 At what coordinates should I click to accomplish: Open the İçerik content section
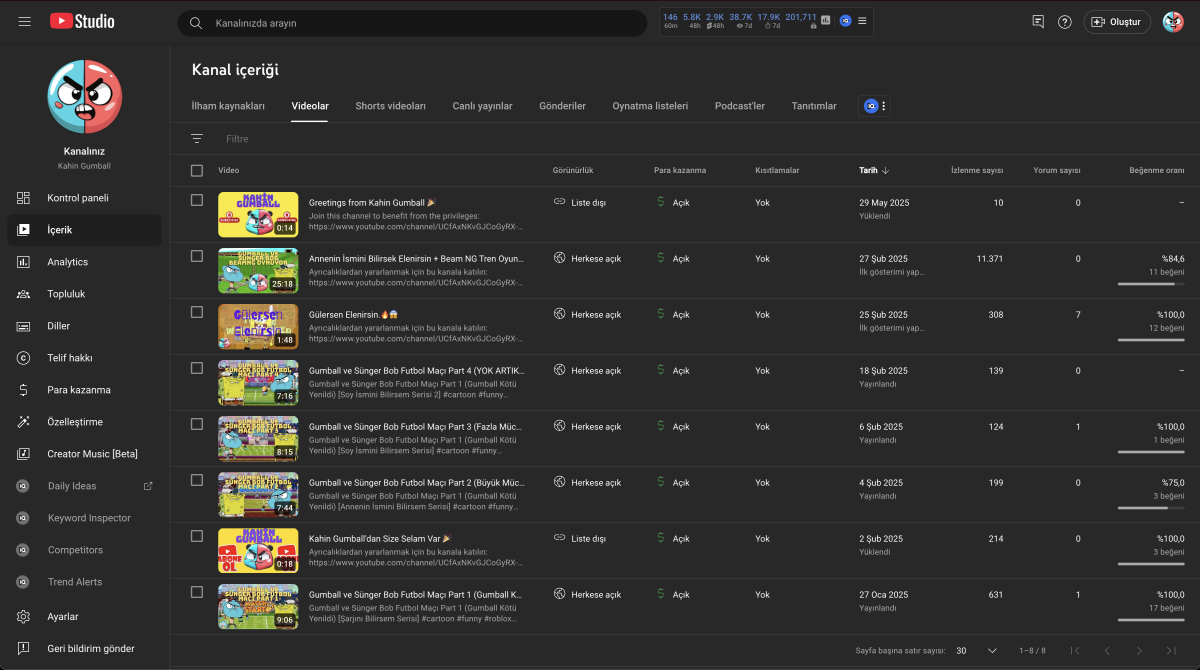84,230
